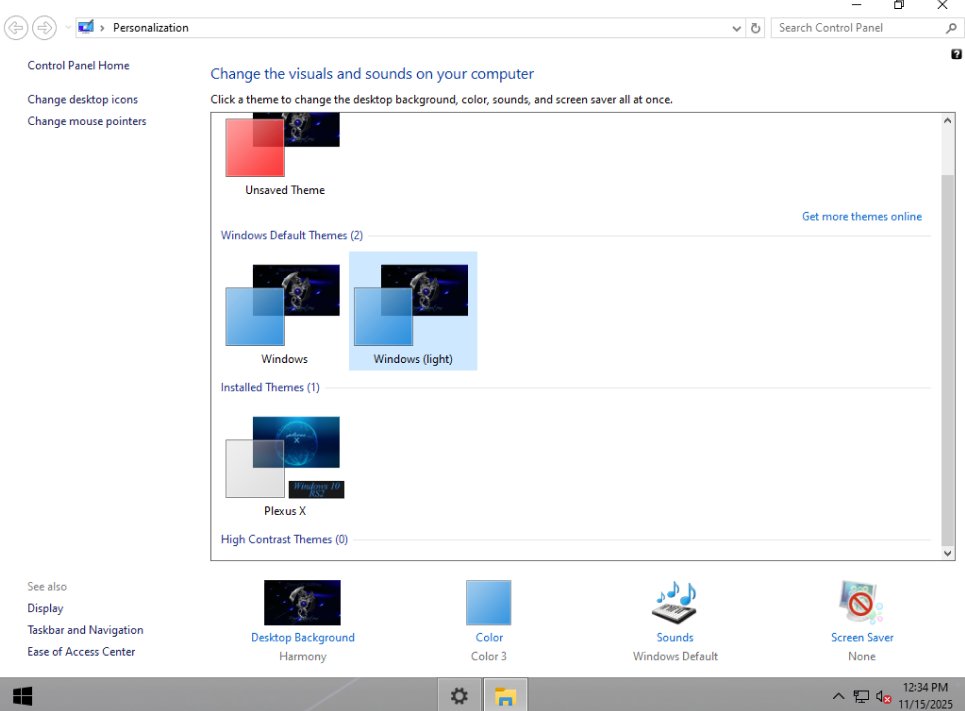
Task: Click Windows Default Themes (2) heading
Action: pos(292,235)
